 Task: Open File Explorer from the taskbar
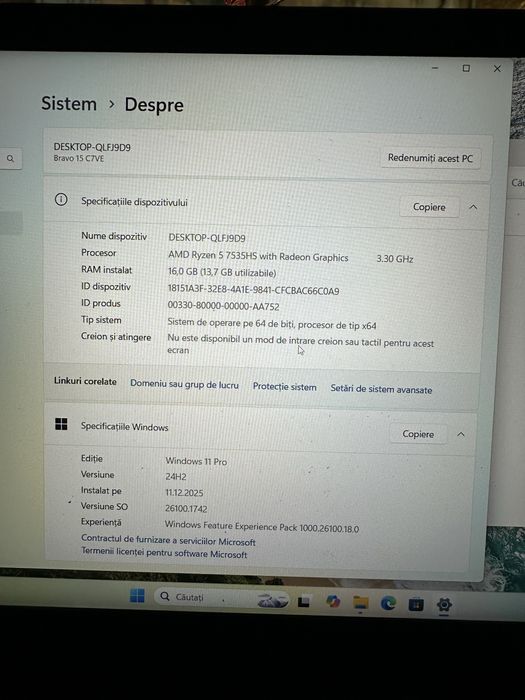point(360,603)
